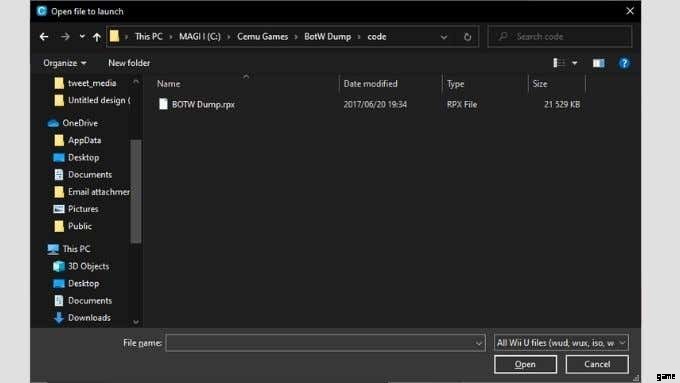Change the view layout icon
The width and height of the screenshot is (680, 383).
[559, 63]
